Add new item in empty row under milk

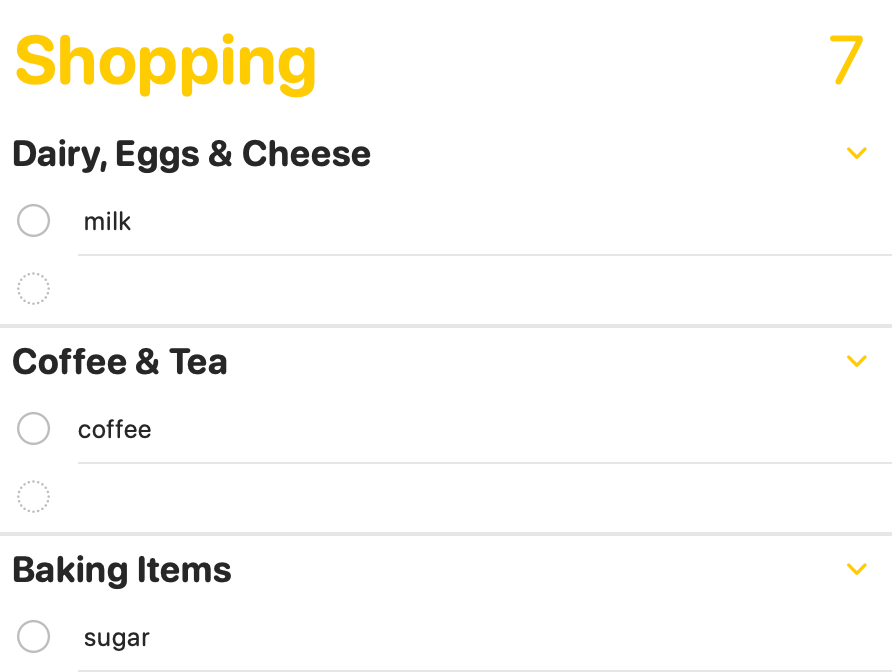click(x=485, y=289)
